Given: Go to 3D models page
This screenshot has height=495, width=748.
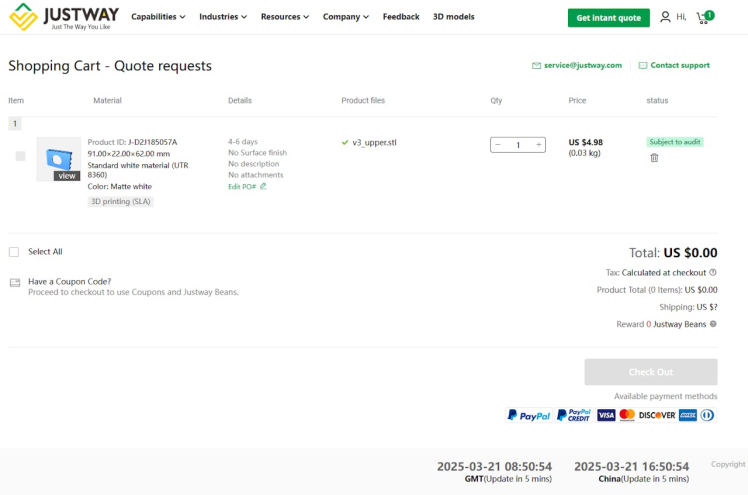Looking at the screenshot, I should click(453, 17).
